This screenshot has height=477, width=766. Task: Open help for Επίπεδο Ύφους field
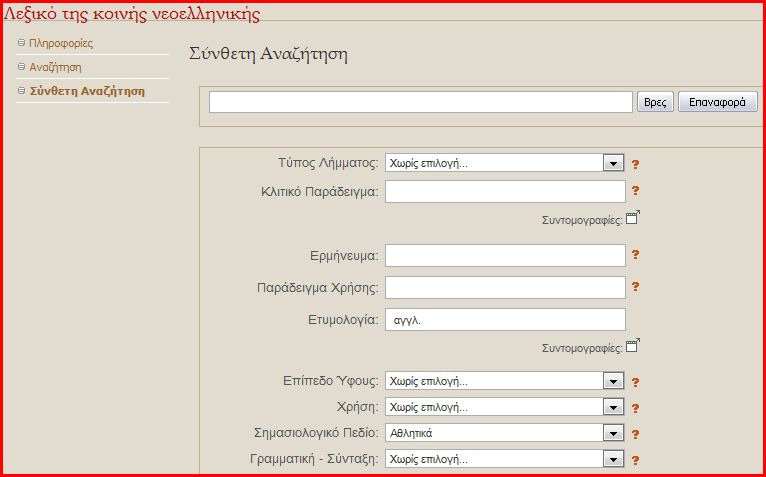pyautogui.click(x=635, y=382)
